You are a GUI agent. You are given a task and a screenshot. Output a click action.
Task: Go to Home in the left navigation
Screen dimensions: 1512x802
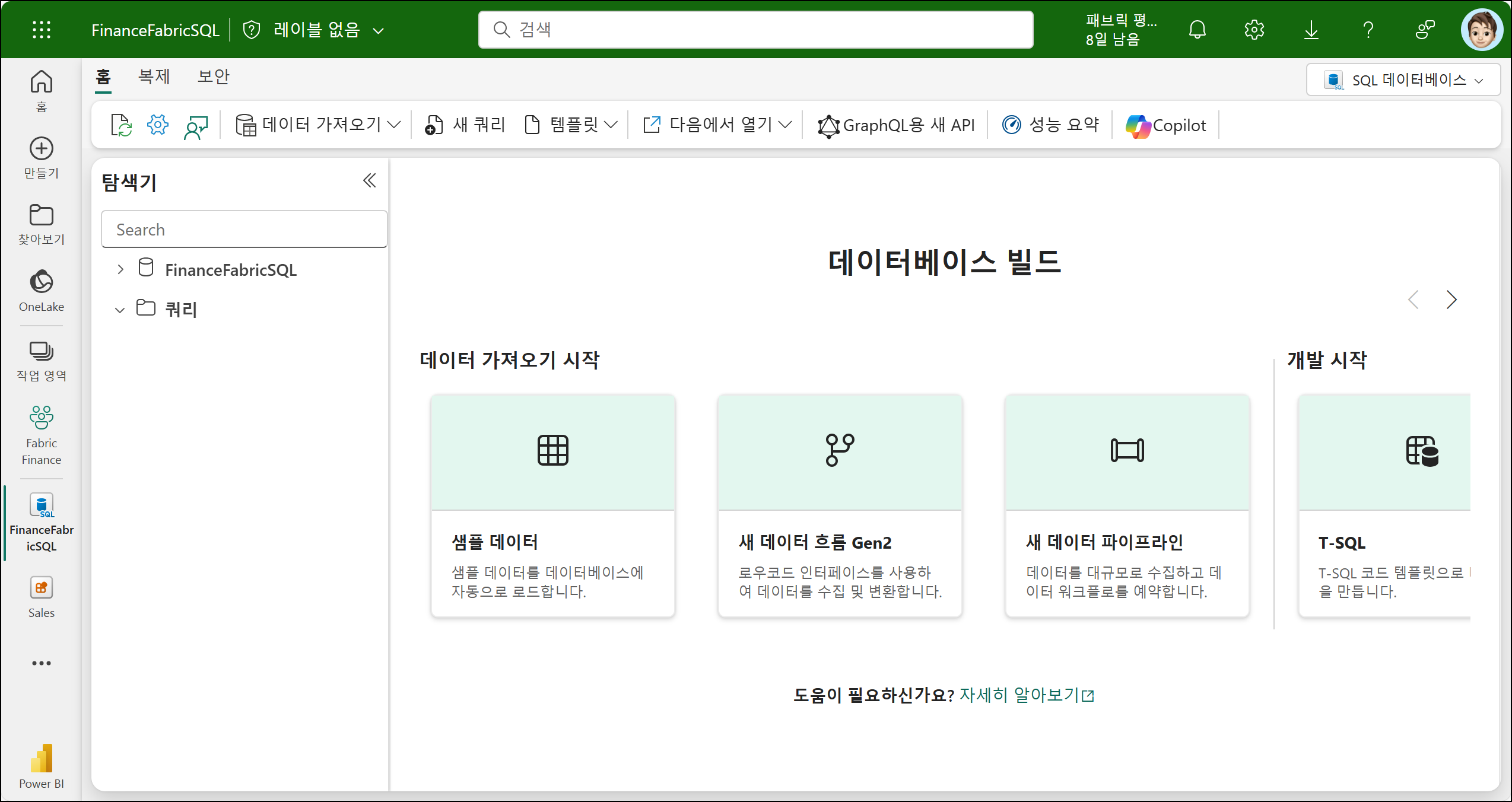[42, 90]
